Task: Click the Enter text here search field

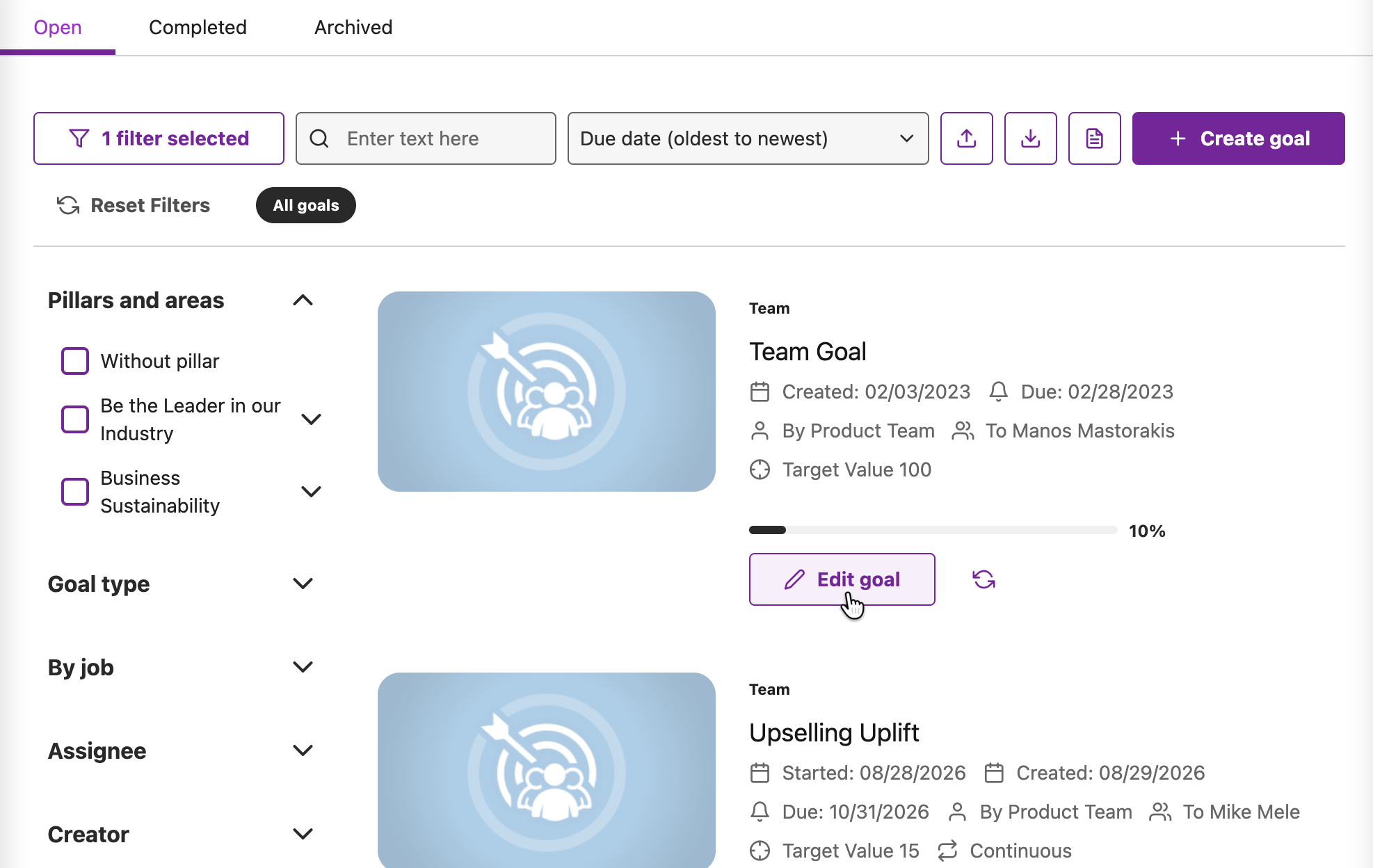Action: 426,138
